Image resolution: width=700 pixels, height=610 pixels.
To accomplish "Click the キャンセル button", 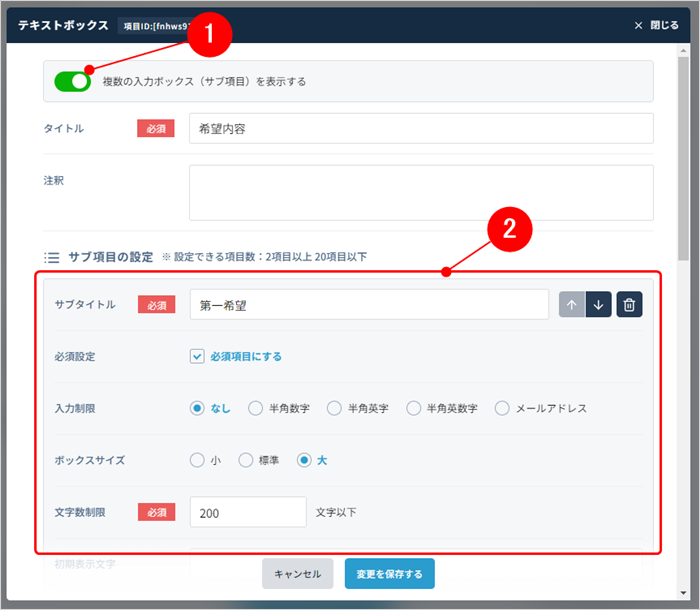I will pyautogui.click(x=297, y=574).
